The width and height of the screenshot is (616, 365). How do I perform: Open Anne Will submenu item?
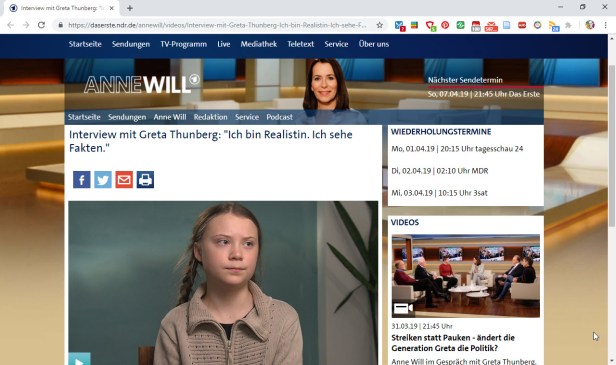coord(170,117)
